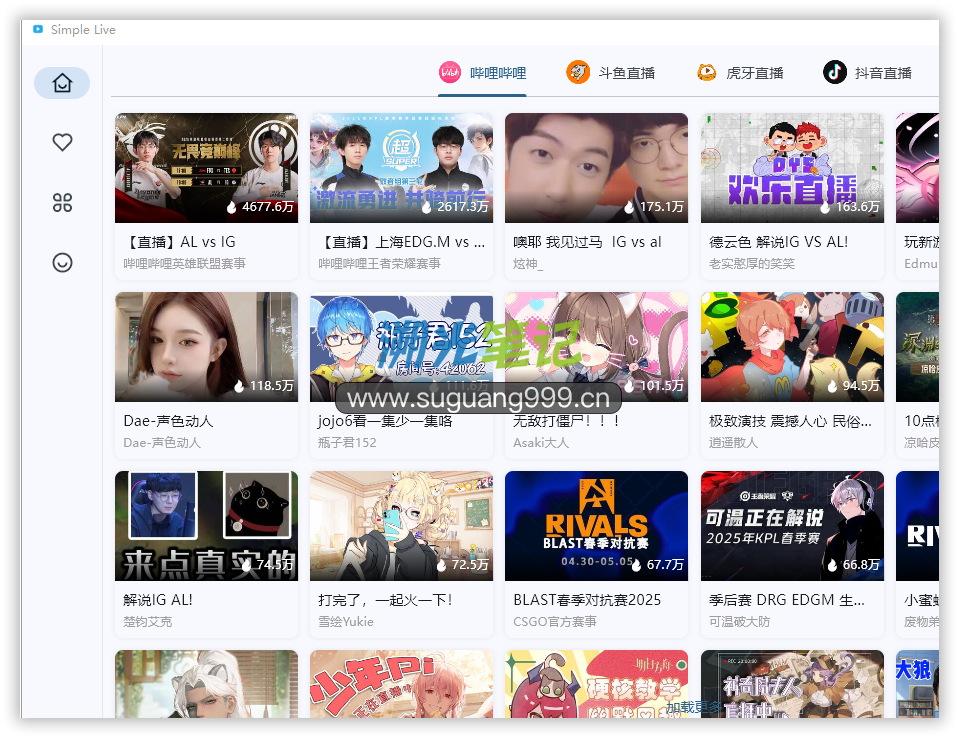Switch to the 抖音直播 tab
The width and height of the screenshot is (959, 738).
point(867,73)
